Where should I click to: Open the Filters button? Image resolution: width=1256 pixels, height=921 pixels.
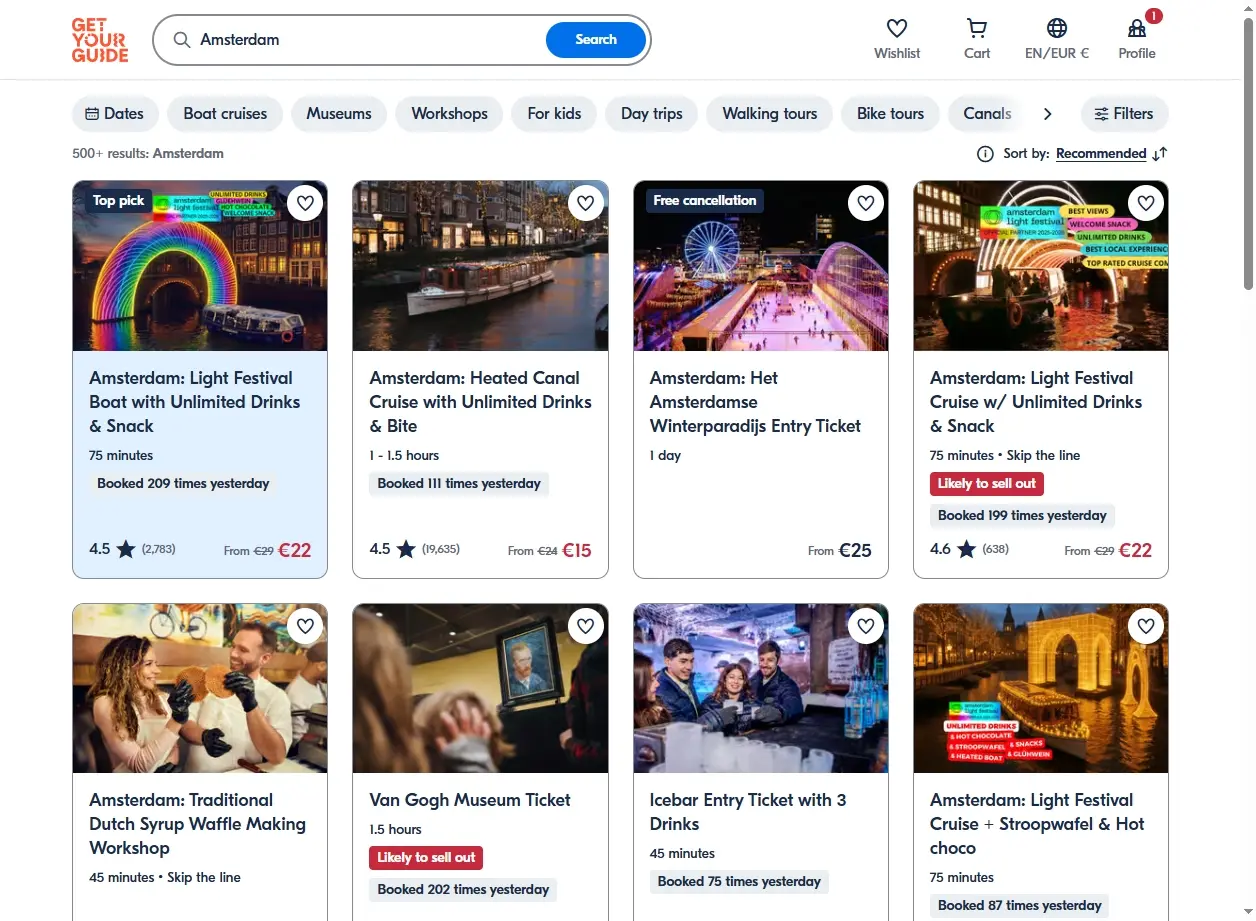(1124, 114)
